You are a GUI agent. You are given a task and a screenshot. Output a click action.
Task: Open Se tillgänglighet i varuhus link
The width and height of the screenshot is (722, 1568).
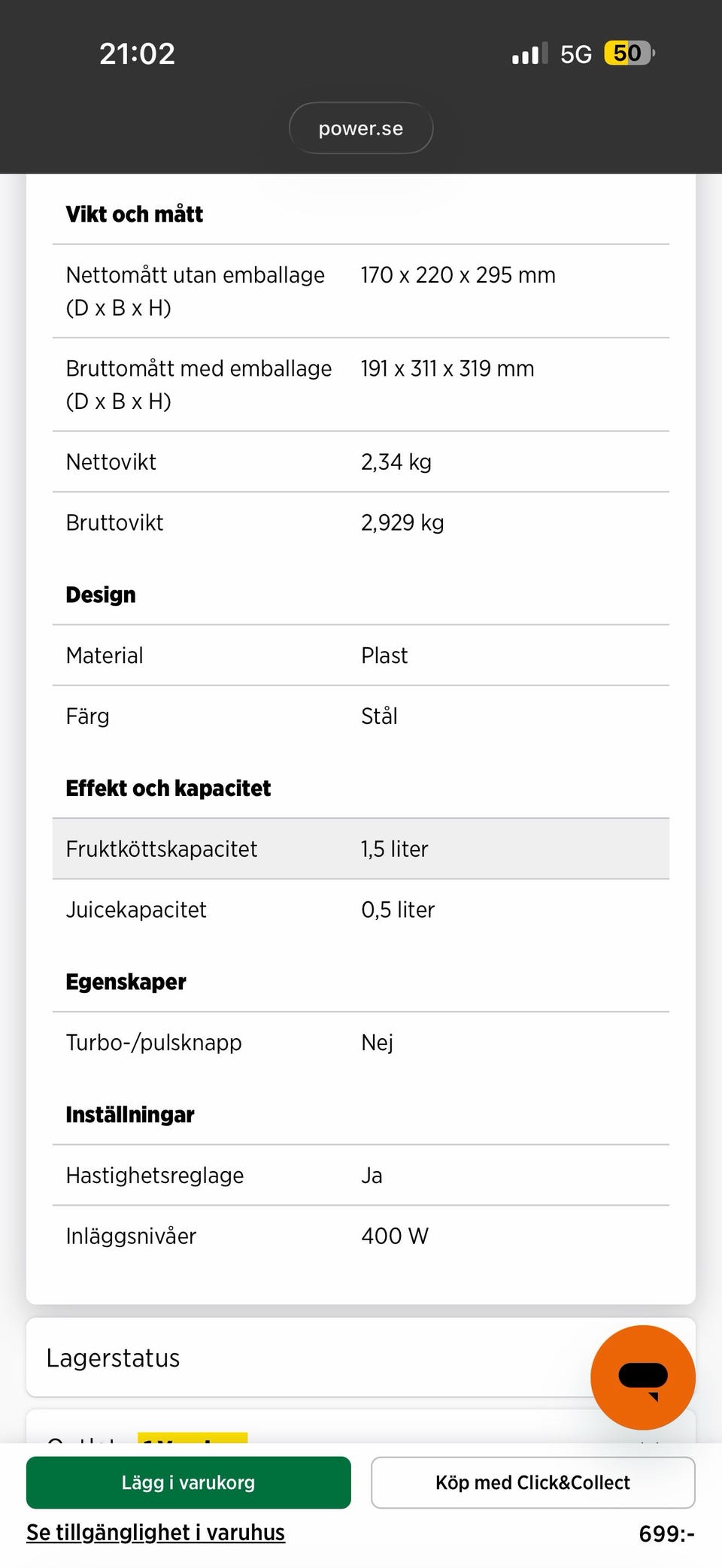tap(156, 1532)
